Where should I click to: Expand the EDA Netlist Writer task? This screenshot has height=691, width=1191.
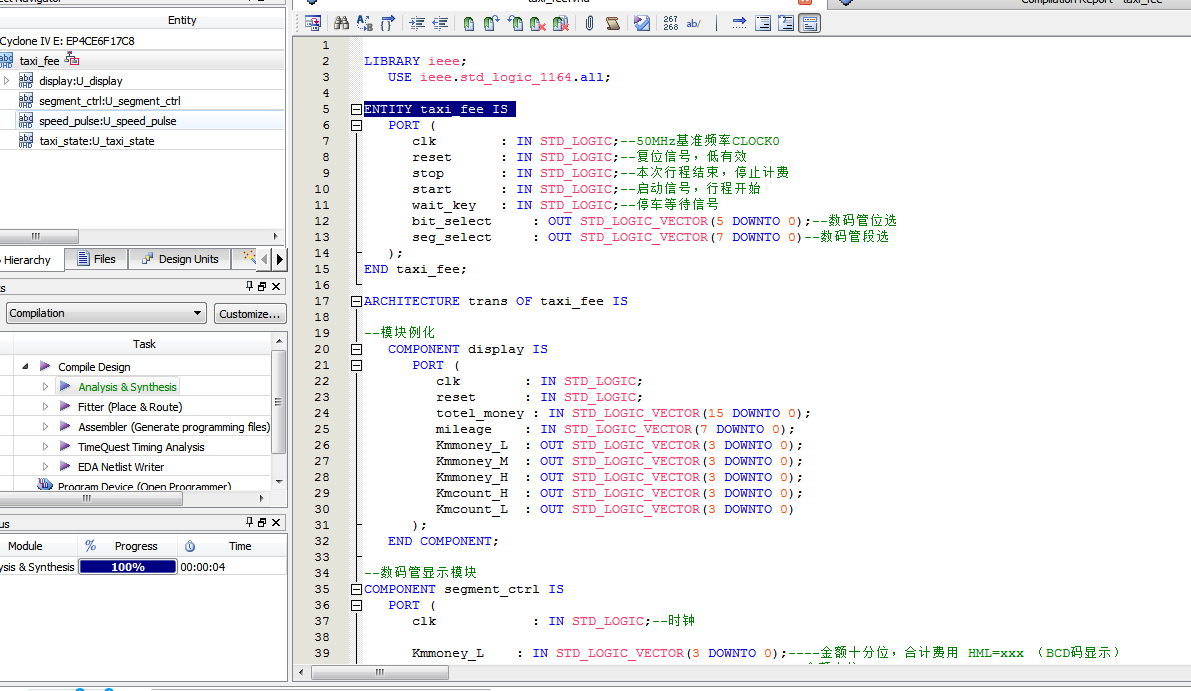tap(45, 466)
